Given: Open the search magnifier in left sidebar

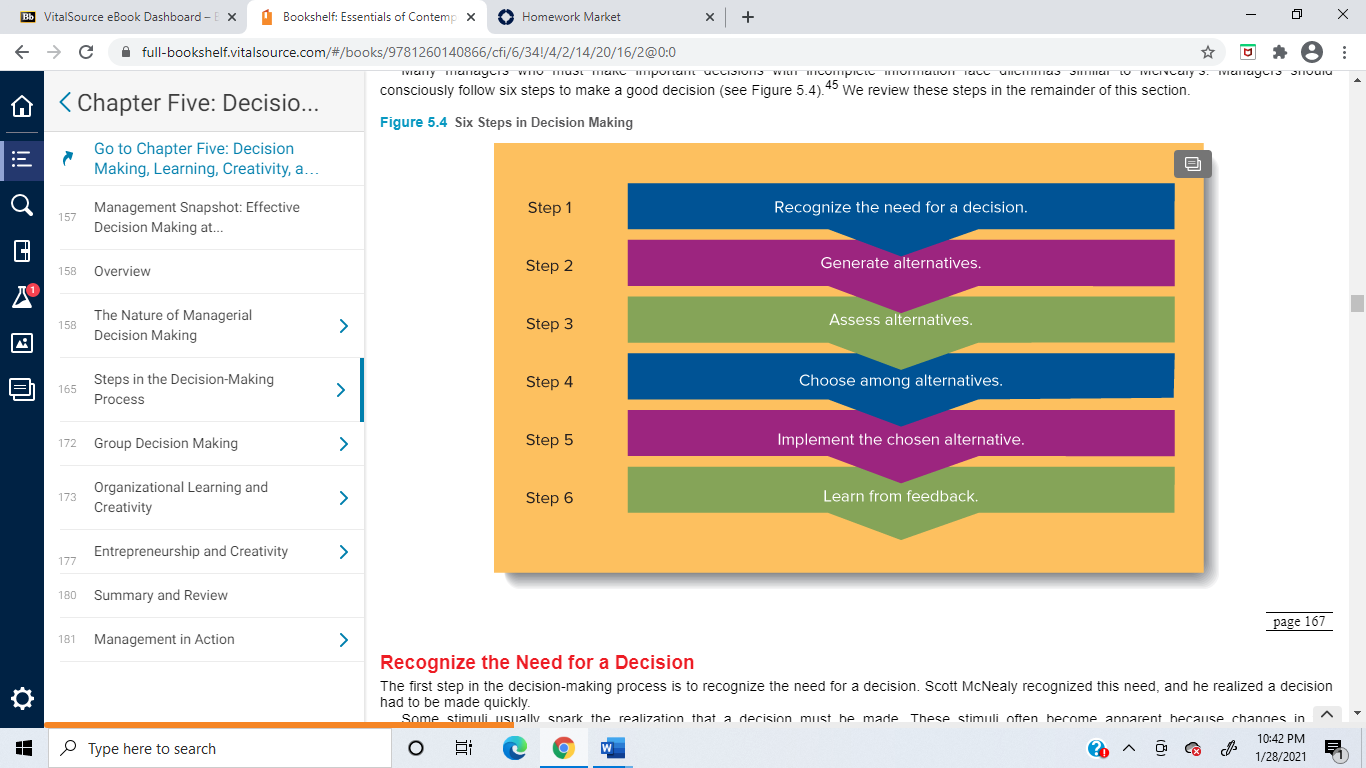Looking at the screenshot, I should pyautogui.click(x=22, y=205).
